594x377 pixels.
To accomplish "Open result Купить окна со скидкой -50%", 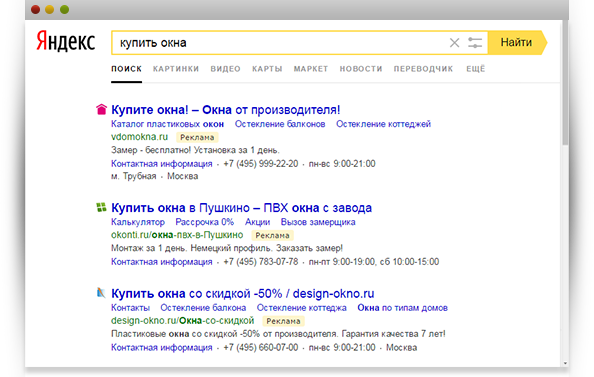I will 242,294.
